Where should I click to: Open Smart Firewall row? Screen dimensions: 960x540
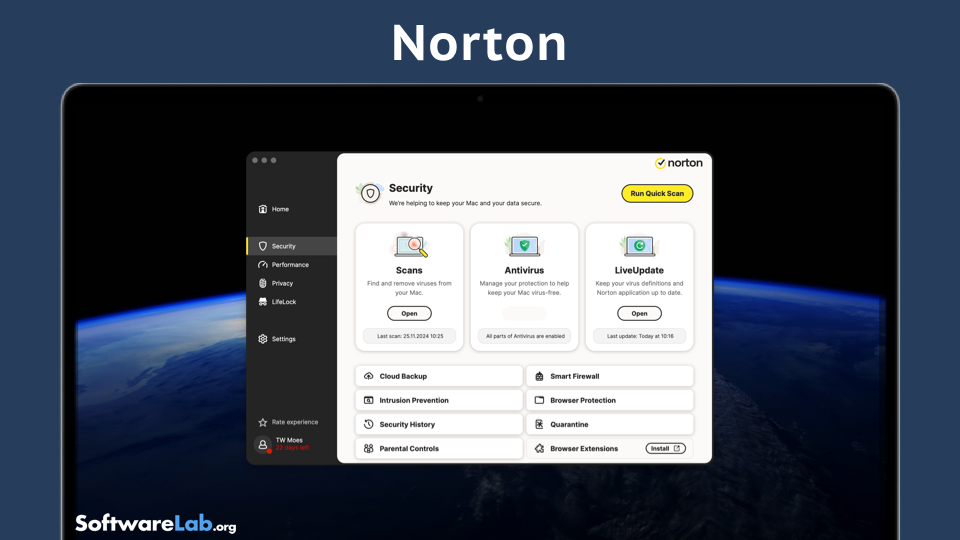pos(610,376)
